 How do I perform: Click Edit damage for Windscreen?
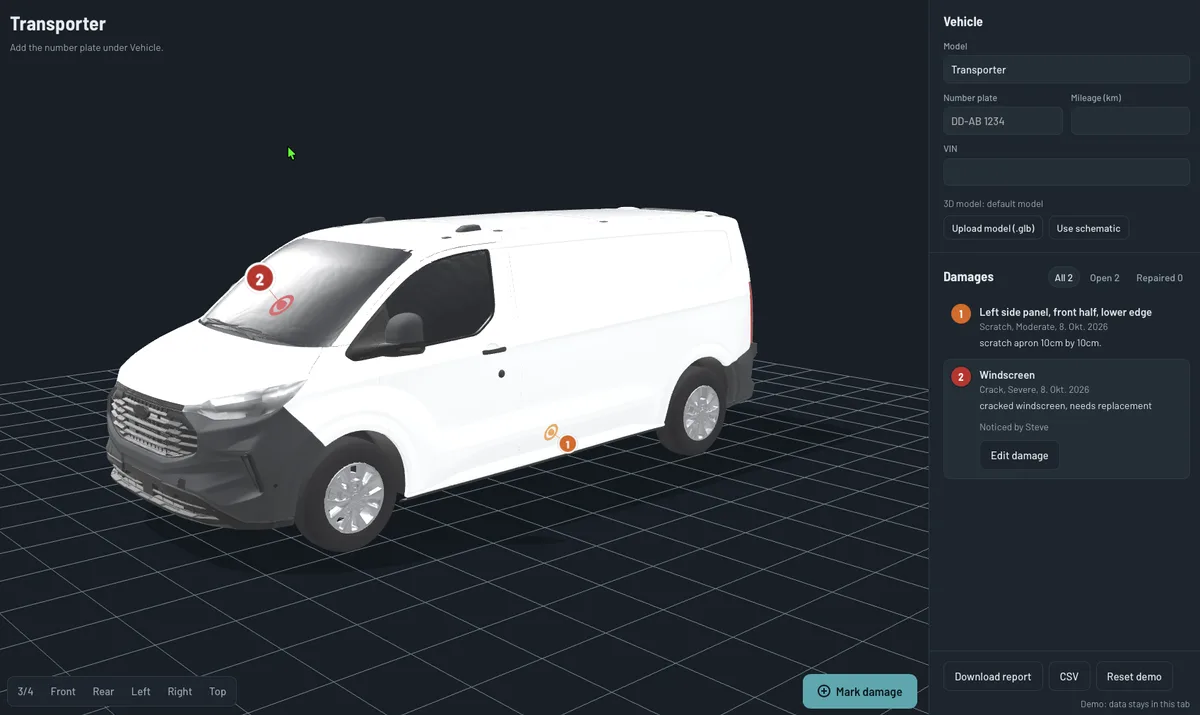[x=1019, y=455]
